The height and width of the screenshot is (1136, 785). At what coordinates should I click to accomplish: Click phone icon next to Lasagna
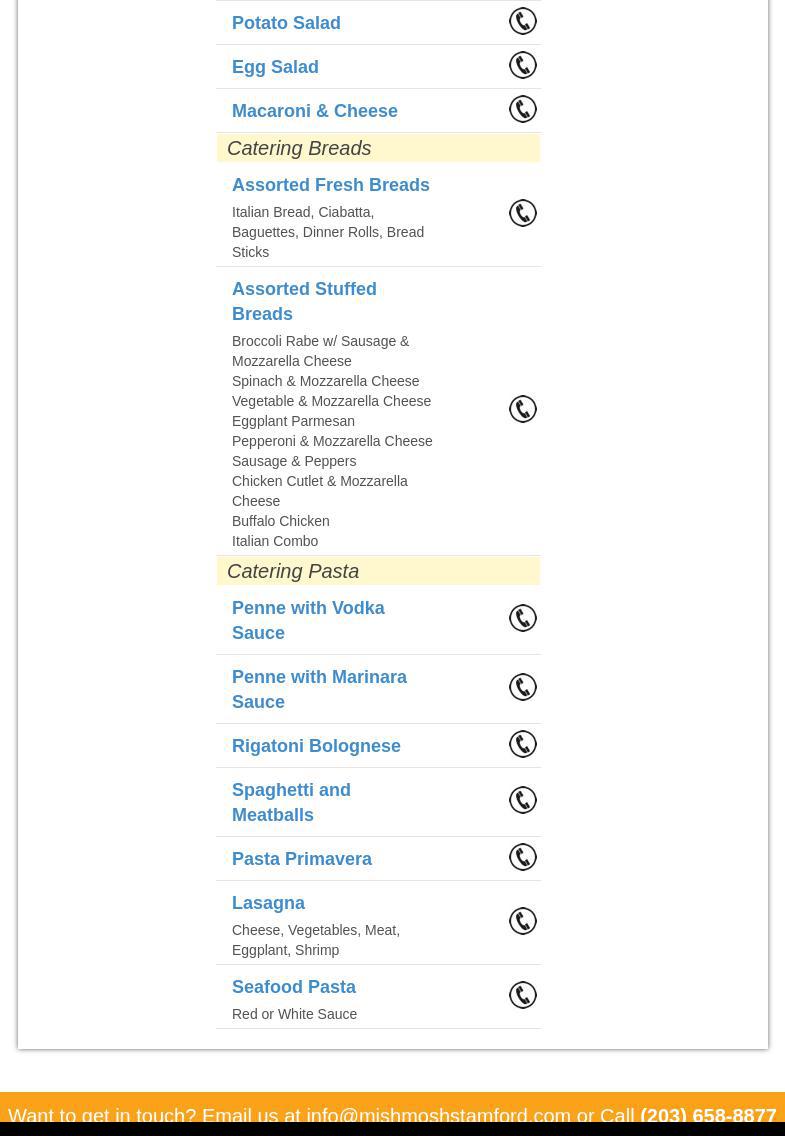point(523,921)
